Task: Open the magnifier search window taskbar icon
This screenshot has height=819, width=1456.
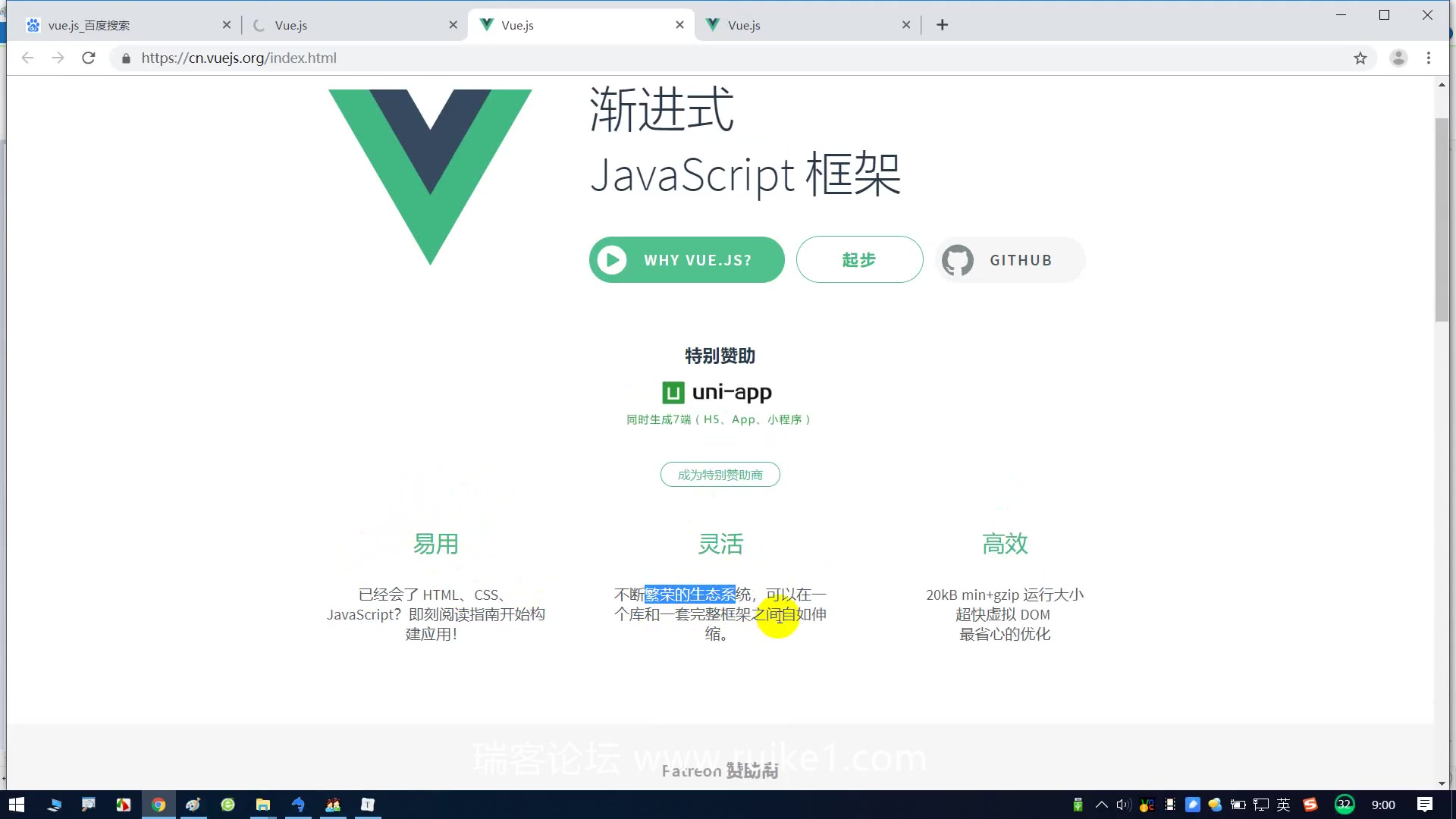Action: tap(89, 805)
